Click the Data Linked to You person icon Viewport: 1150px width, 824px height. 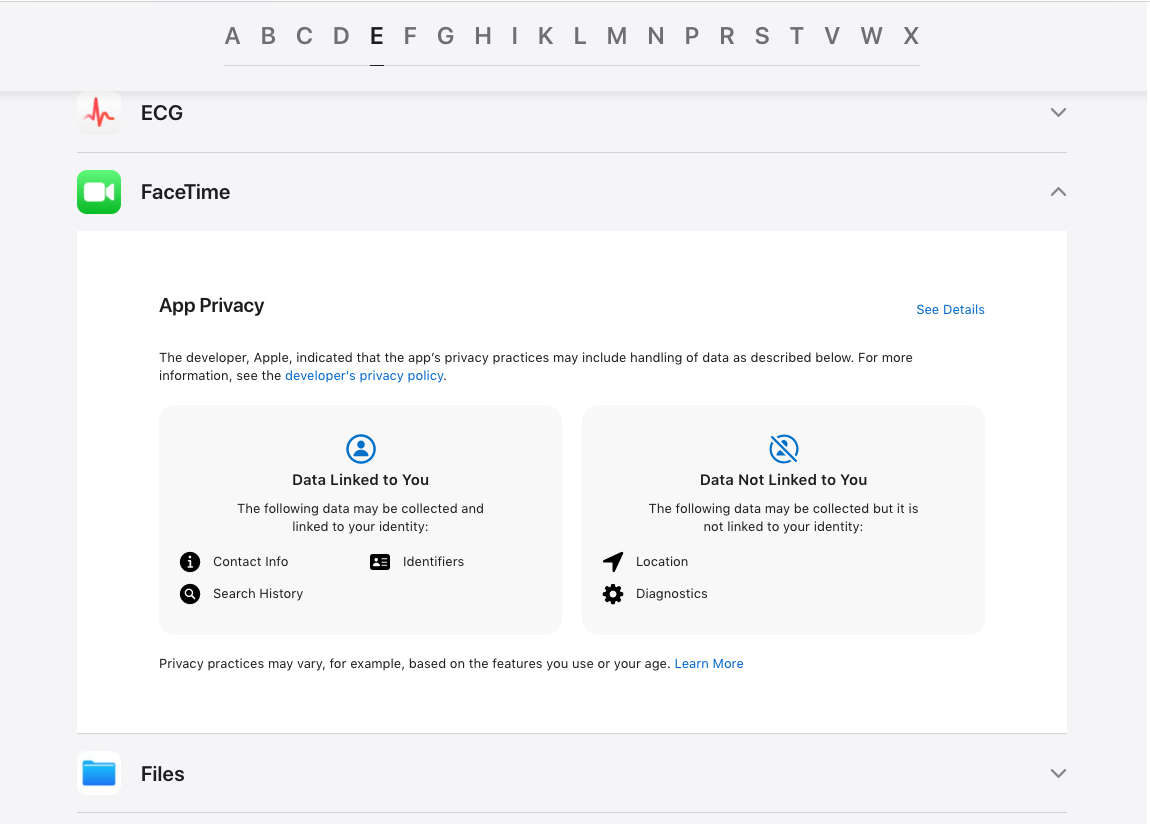point(361,449)
